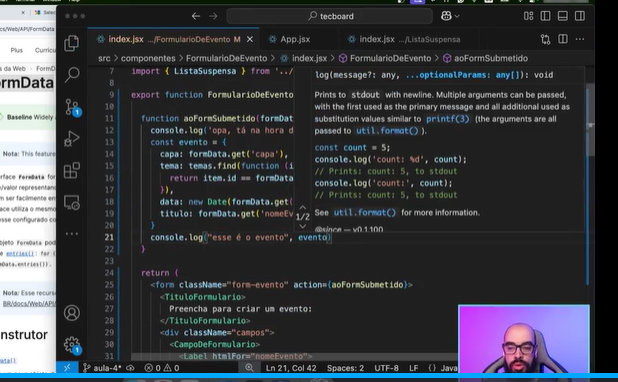618x382 pixels.
Task: Go back in editor navigation
Action: click(x=195, y=16)
